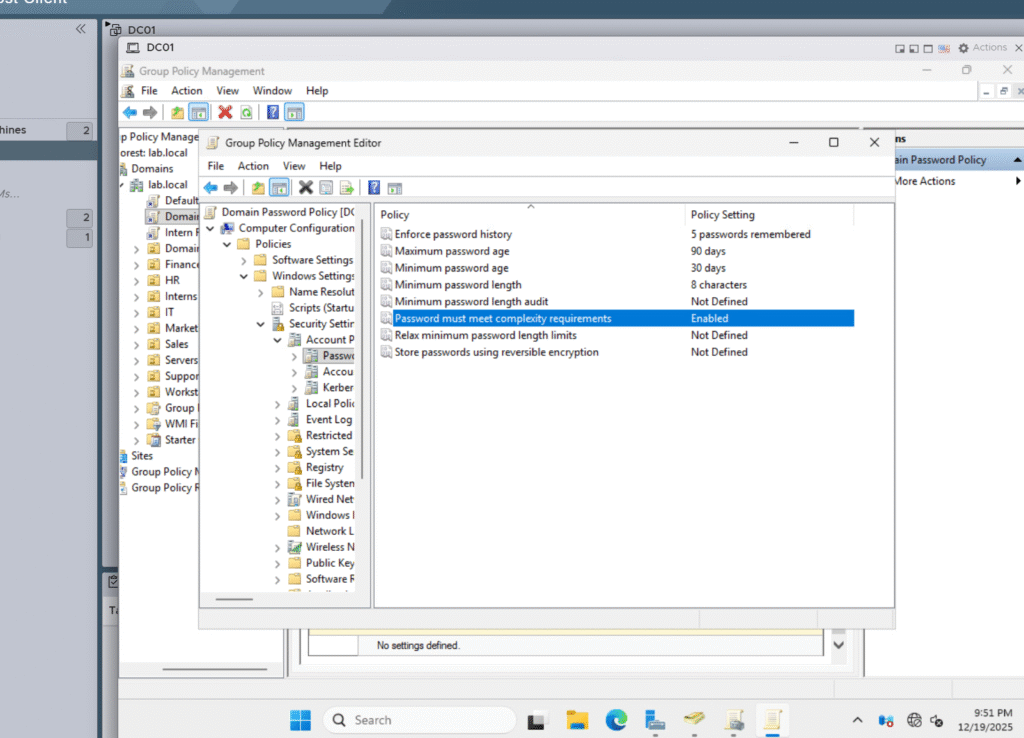The width and height of the screenshot is (1024, 738).
Task: Click the Back arrow in Group Policy Editor toolbar
Action: click(210, 188)
